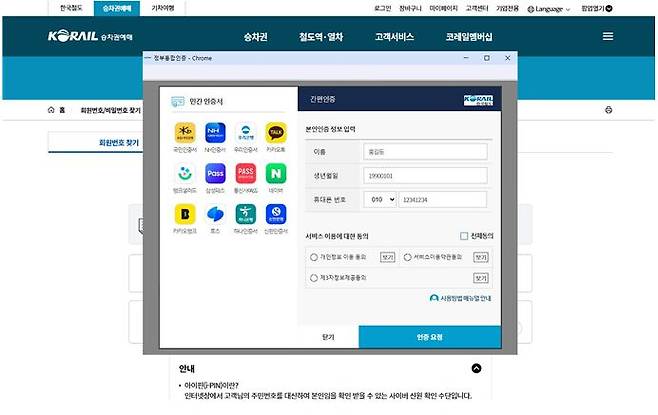This screenshot has height=415, width=658.
Task: Open the 010 phone prefix dropdown
Action: (x=380, y=200)
